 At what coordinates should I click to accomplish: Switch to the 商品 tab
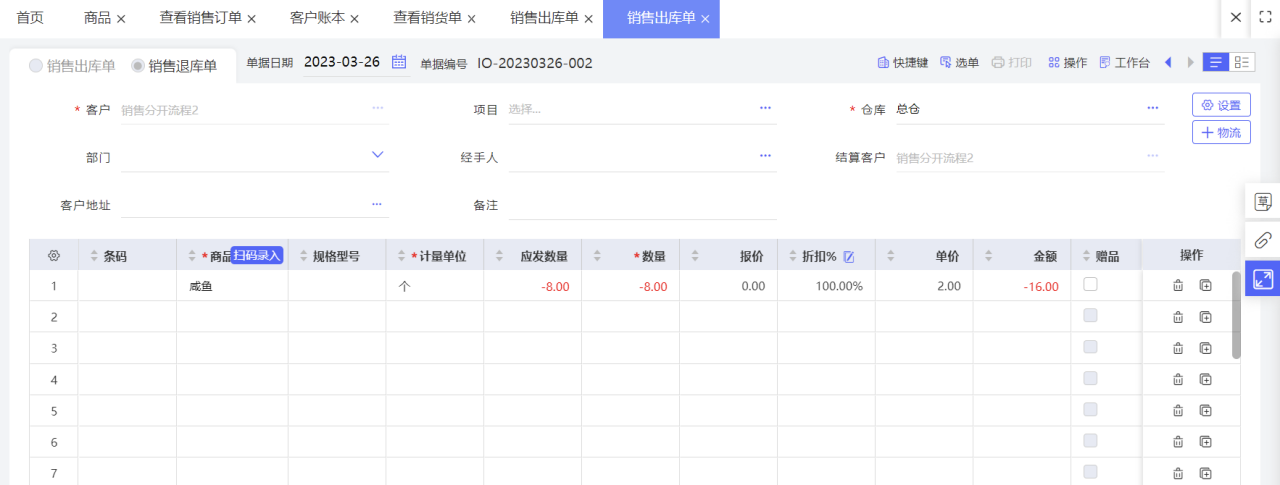point(98,18)
